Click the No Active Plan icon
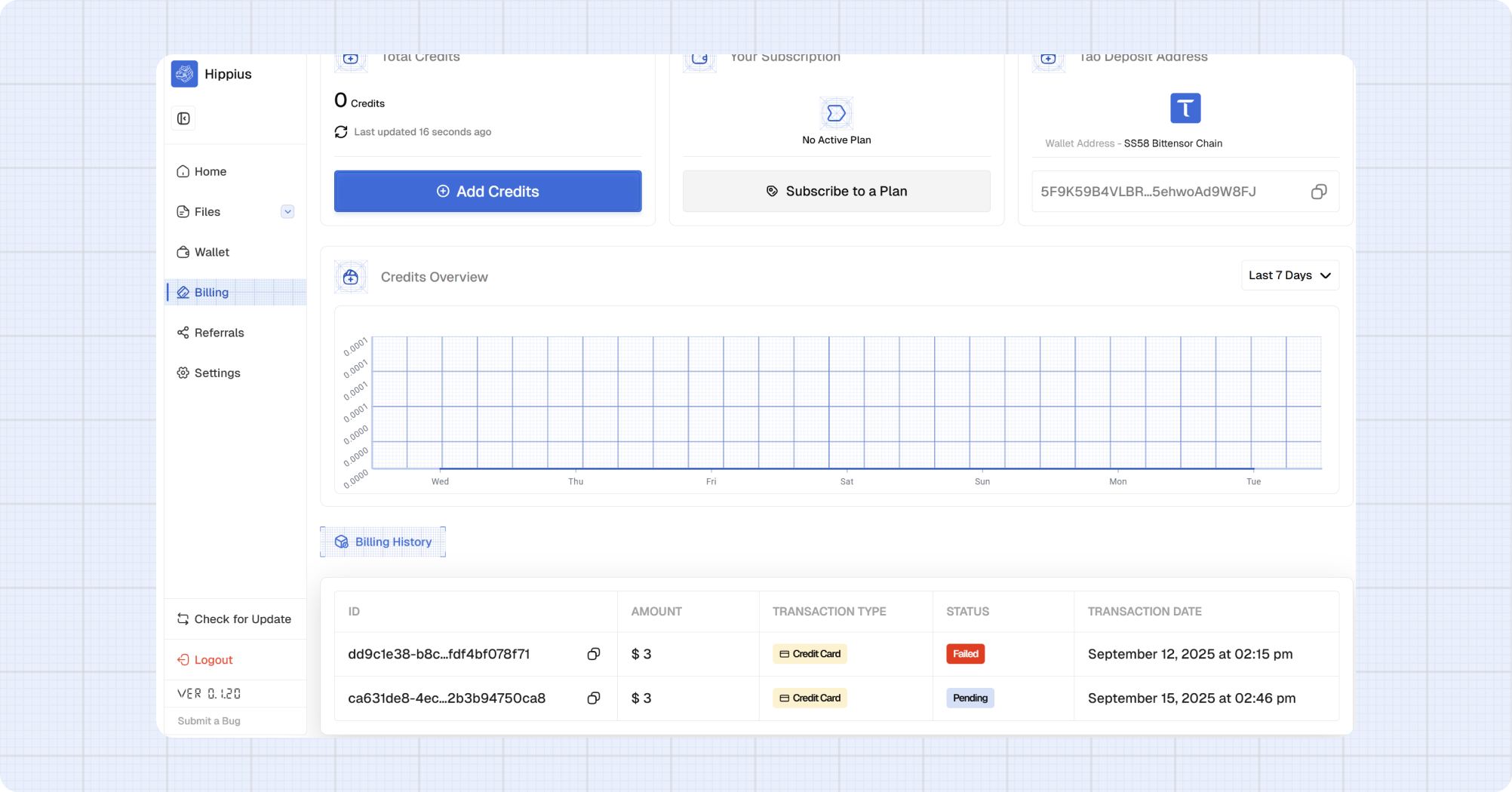The width and height of the screenshot is (1512, 792). coord(836,113)
